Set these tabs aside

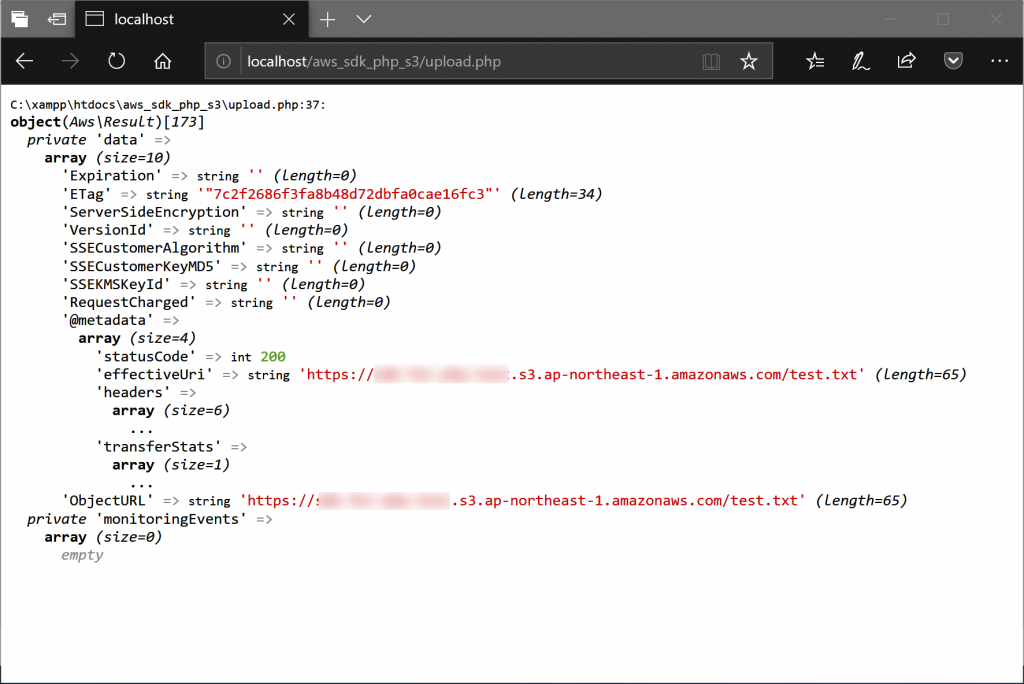click(x=57, y=19)
